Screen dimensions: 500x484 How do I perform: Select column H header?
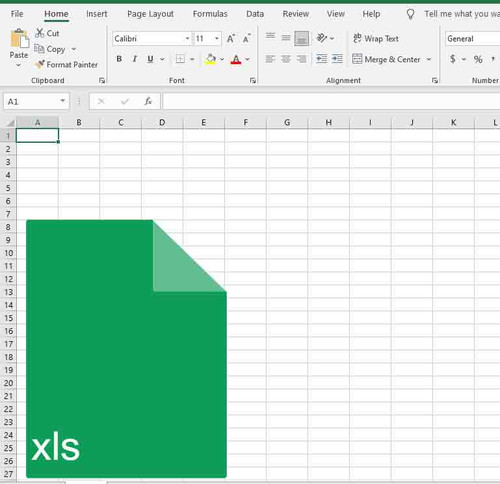(329, 123)
